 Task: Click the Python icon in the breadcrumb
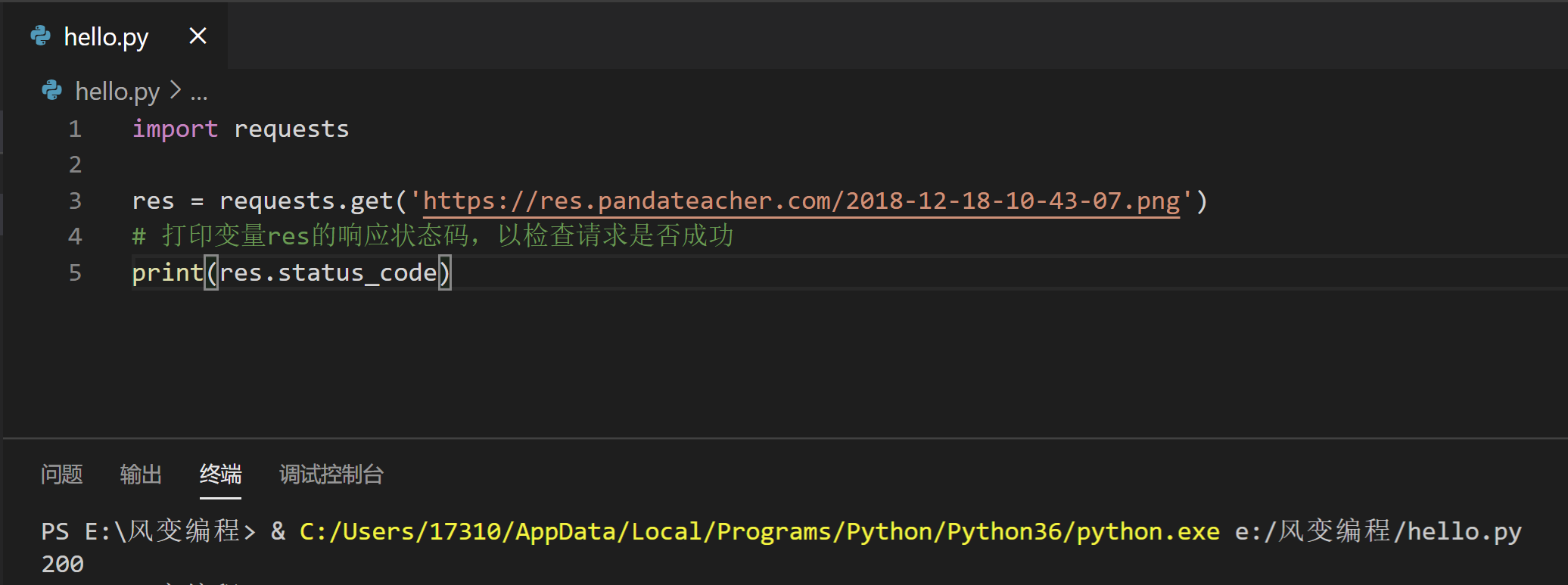click(x=51, y=91)
